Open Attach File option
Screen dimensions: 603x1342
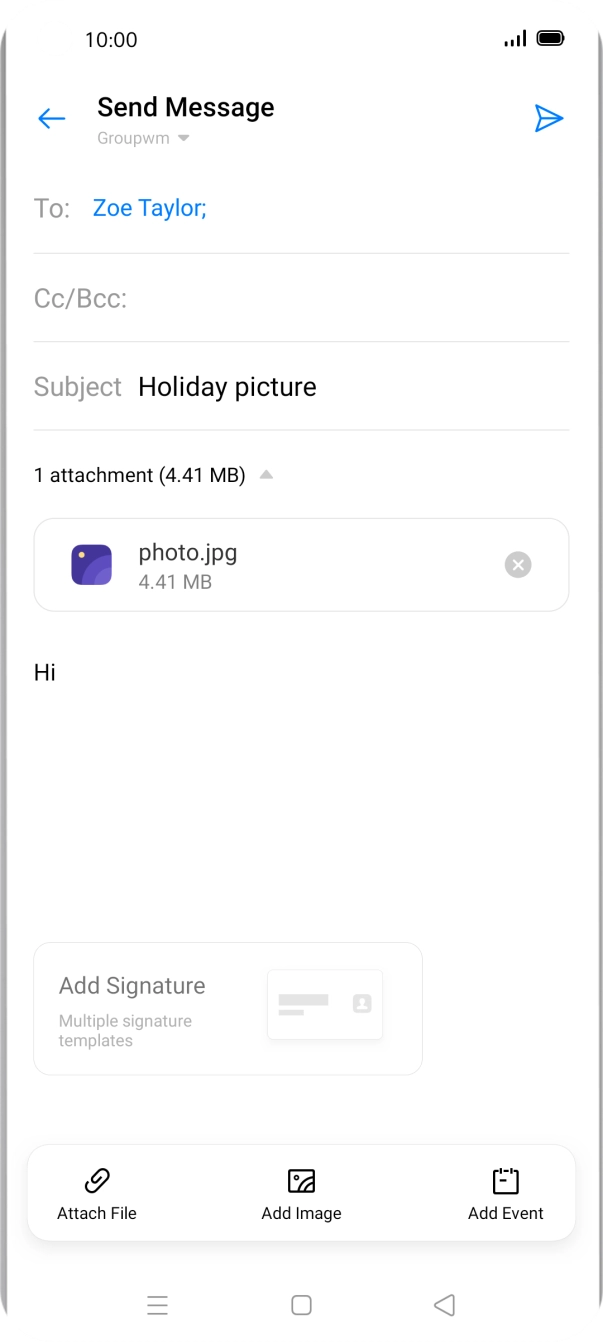tap(96, 1192)
